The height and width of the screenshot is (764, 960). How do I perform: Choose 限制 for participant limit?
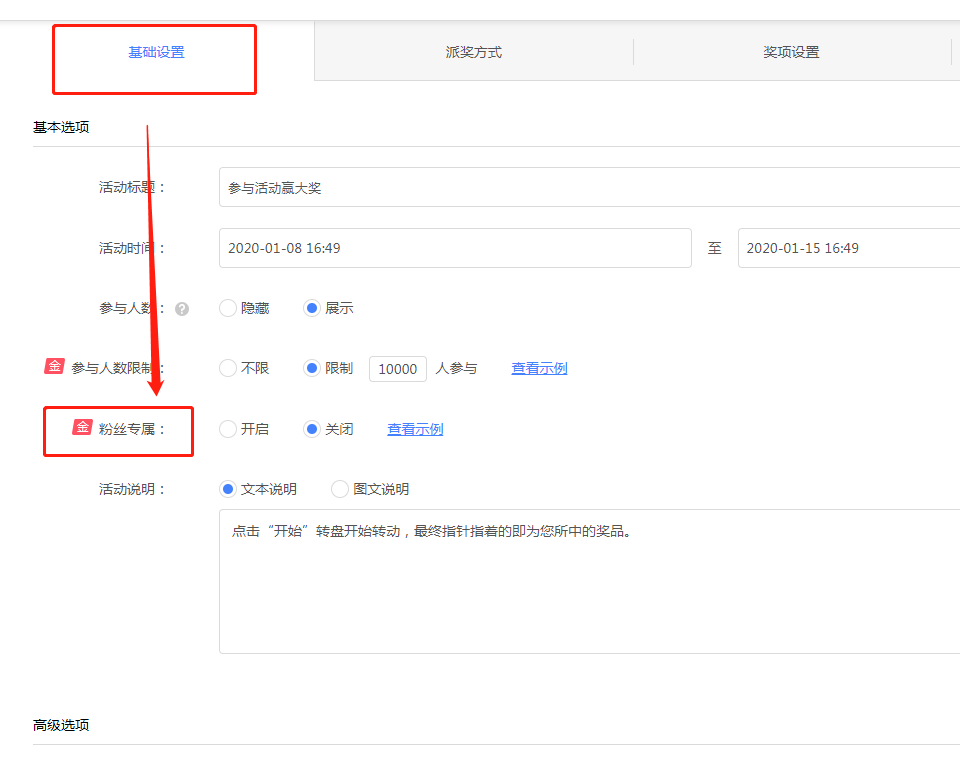point(312,369)
